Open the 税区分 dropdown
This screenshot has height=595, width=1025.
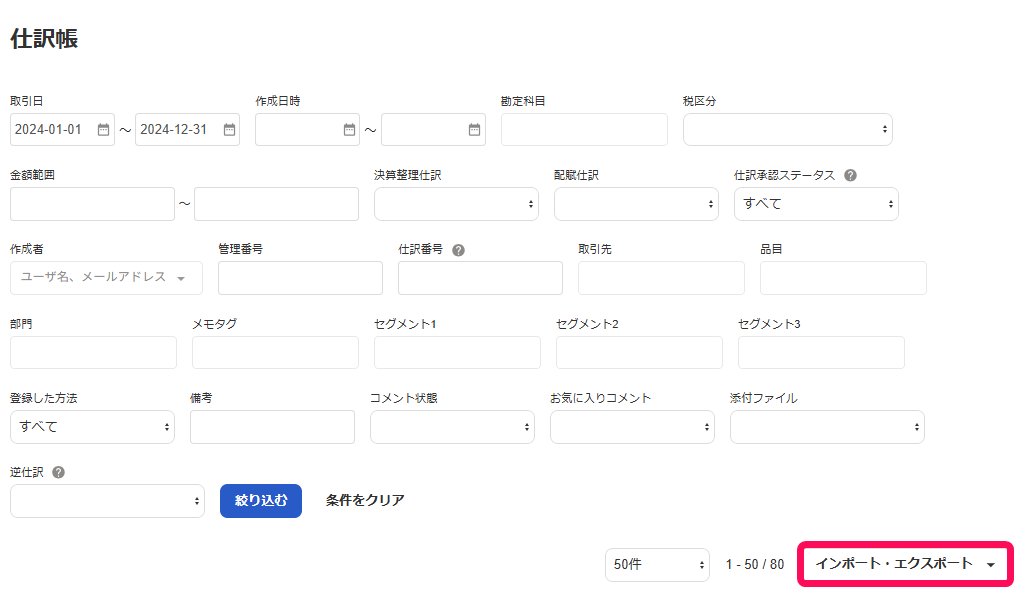click(788, 129)
